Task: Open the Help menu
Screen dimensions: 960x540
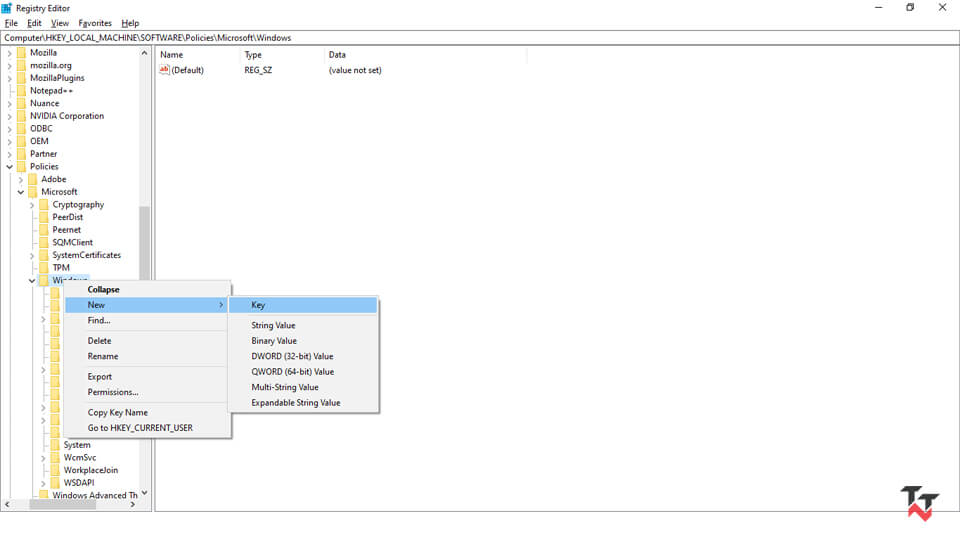Action: point(130,23)
